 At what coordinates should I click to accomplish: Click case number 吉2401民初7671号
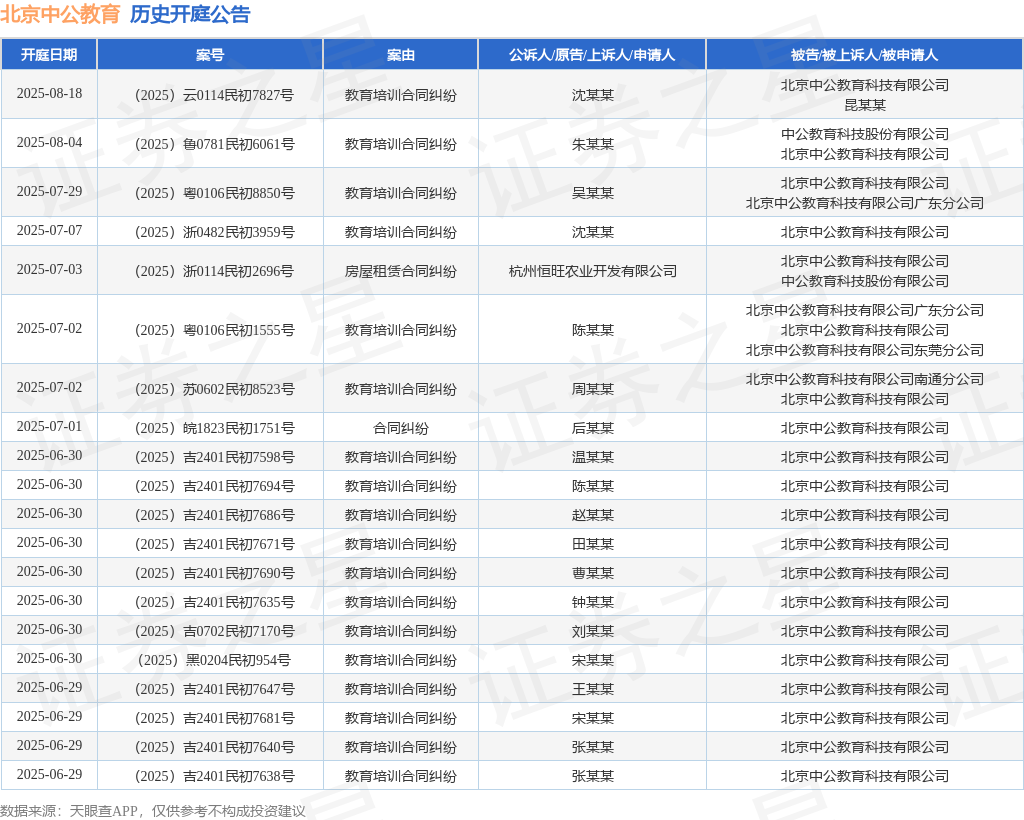point(214,544)
